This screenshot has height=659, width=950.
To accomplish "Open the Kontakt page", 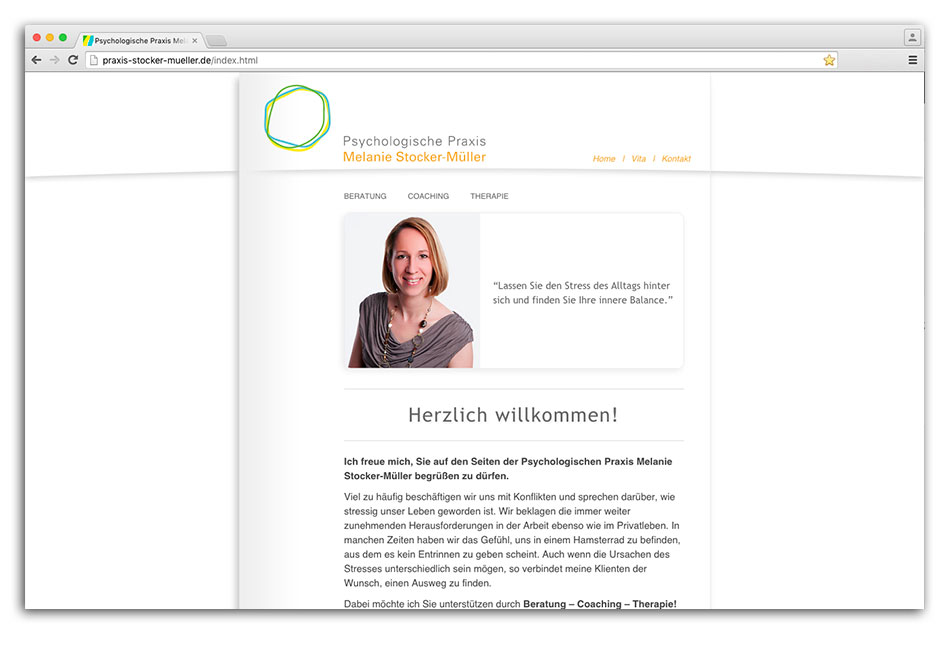I will click(x=676, y=158).
